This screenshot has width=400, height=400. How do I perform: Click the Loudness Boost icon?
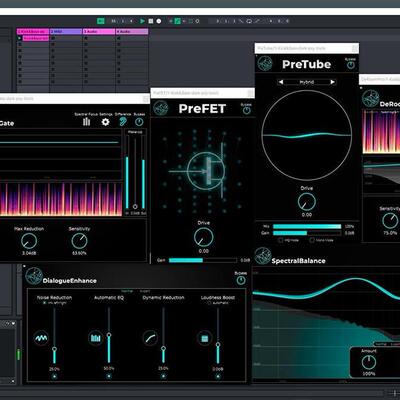click(x=204, y=338)
